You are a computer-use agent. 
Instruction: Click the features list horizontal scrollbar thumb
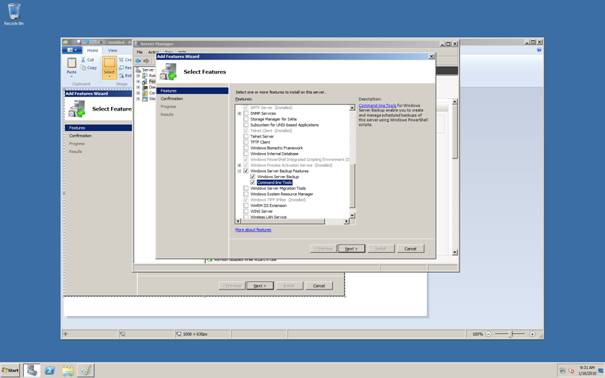point(283,221)
